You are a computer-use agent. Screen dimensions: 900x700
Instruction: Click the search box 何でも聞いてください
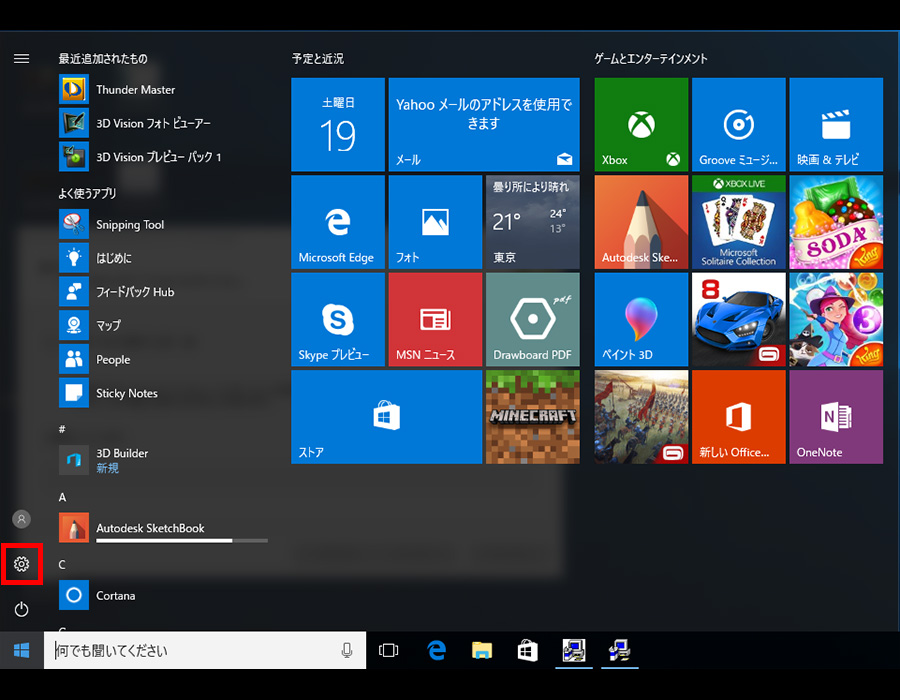(x=205, y=650)
